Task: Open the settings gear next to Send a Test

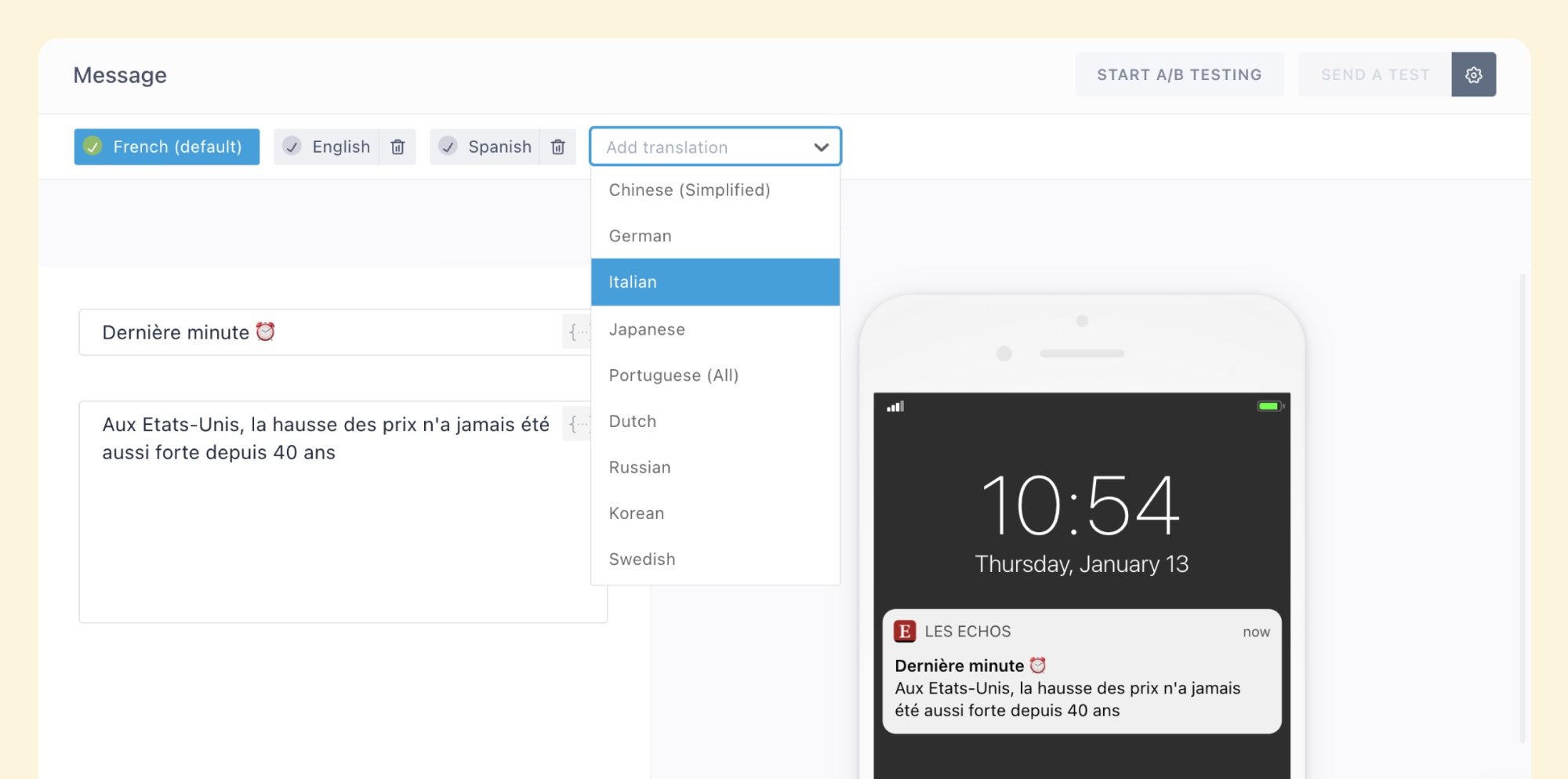Action: (1473, 74)
